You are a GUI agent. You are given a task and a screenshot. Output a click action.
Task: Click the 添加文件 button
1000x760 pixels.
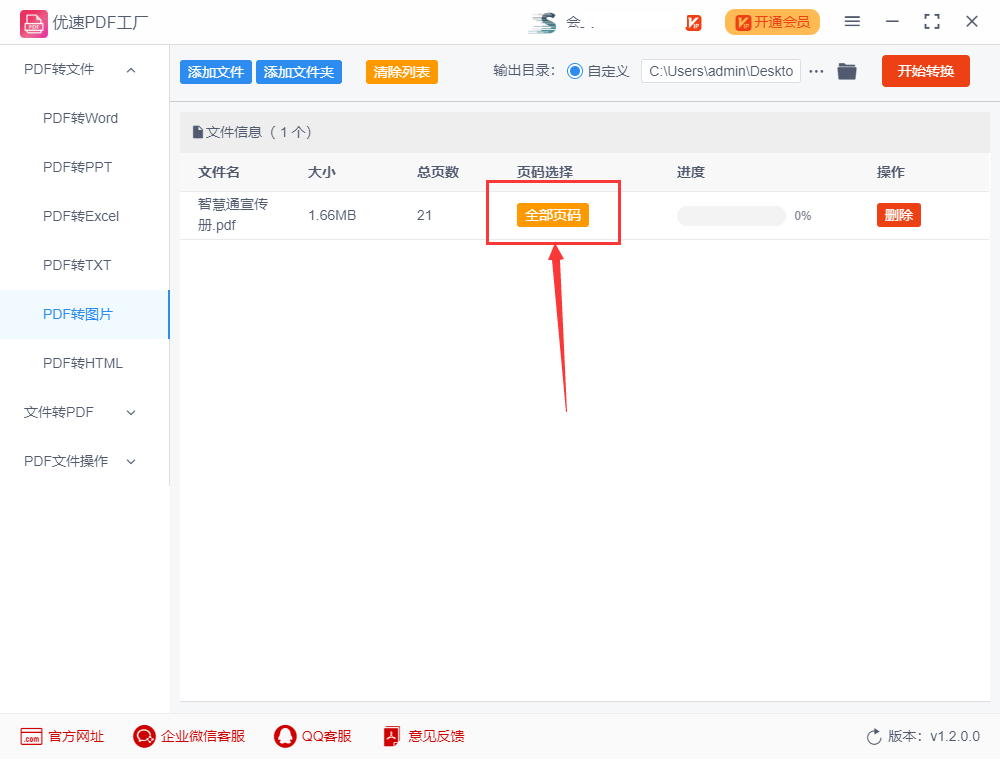click(215, 72)
